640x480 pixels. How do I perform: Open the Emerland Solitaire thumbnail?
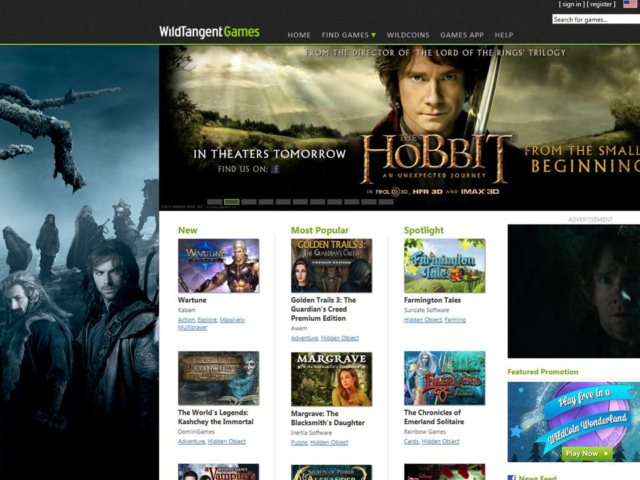(x=444, y=378)
